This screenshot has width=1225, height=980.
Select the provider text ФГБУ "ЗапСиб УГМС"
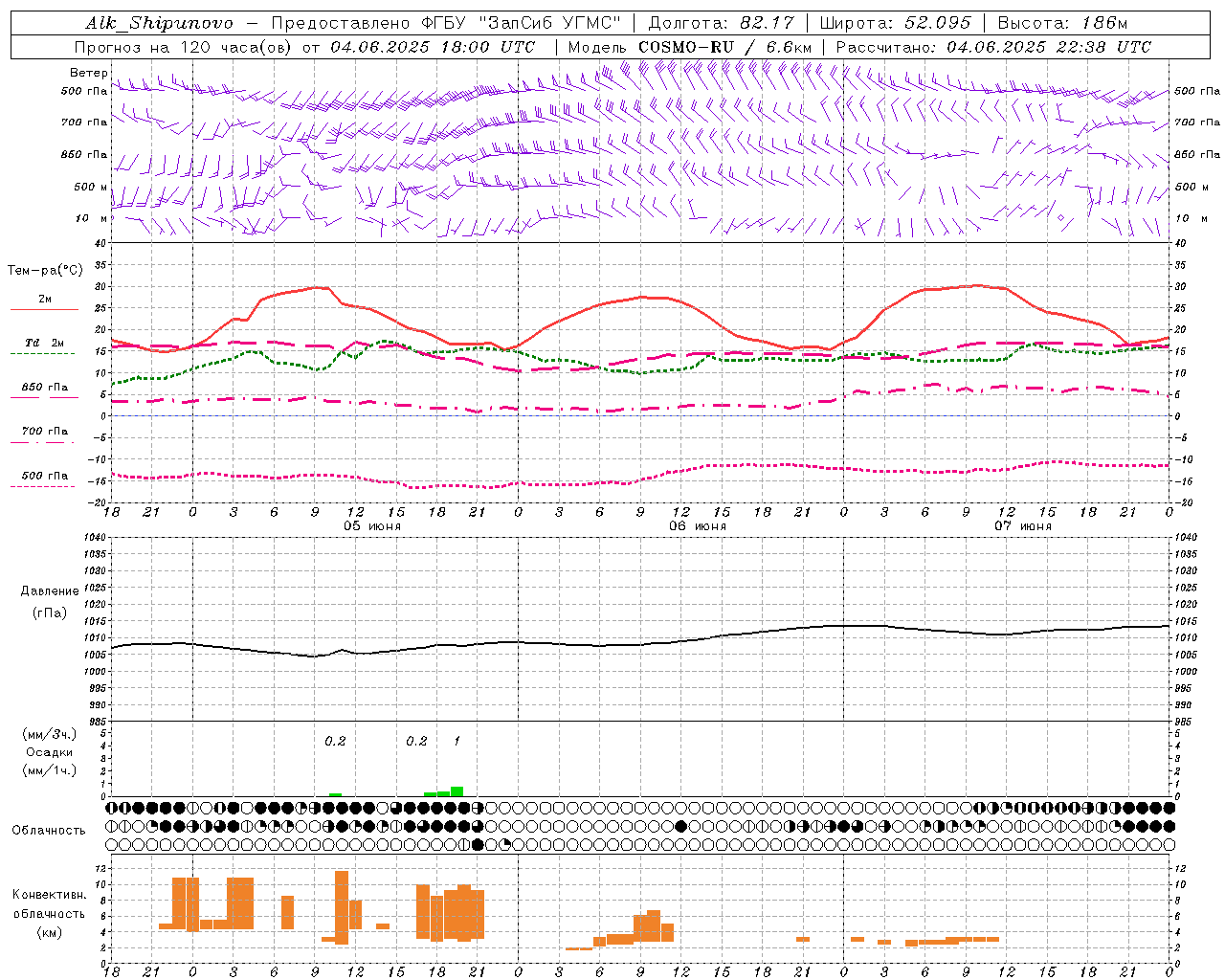point(520,23)
